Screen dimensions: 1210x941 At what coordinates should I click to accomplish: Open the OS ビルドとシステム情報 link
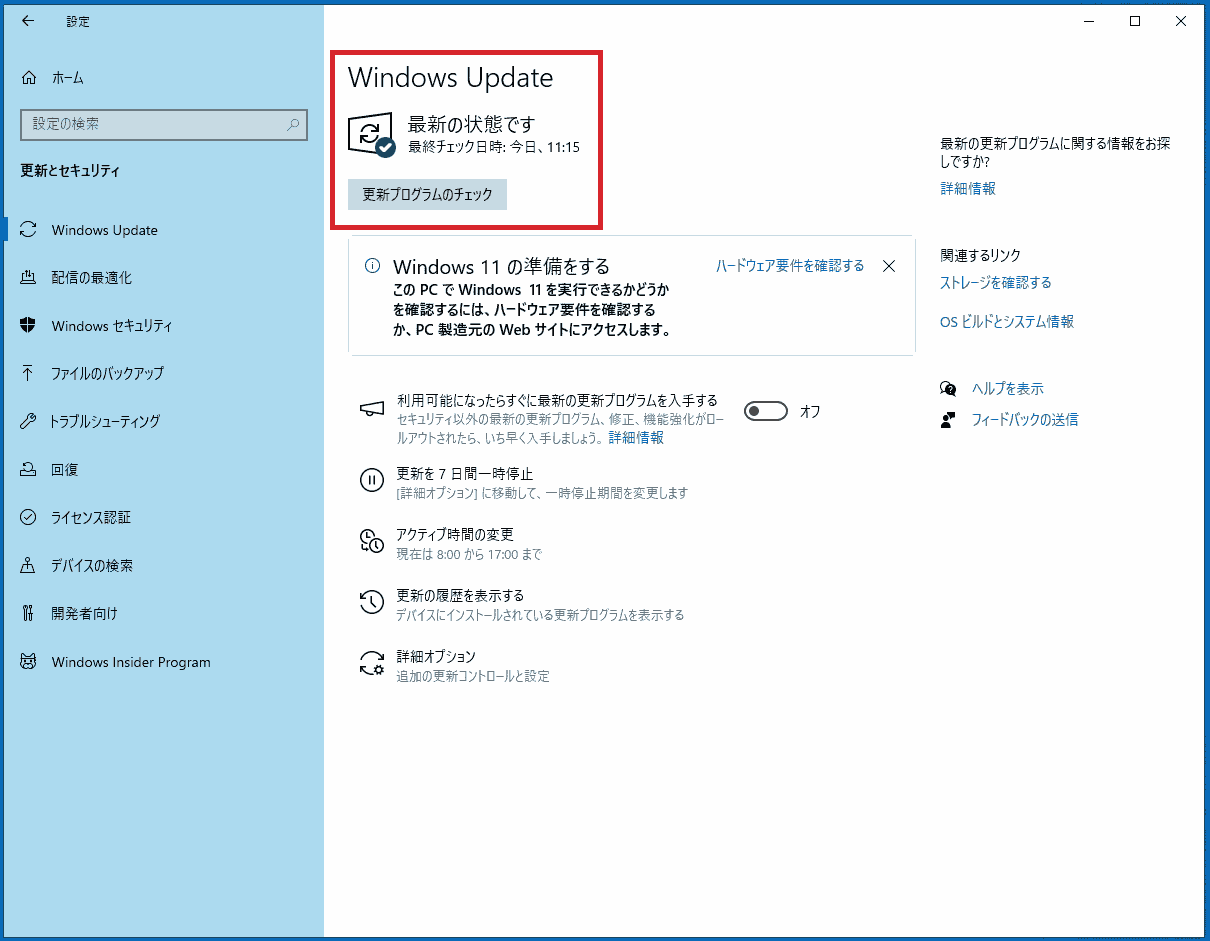[x=1007, y=322]
